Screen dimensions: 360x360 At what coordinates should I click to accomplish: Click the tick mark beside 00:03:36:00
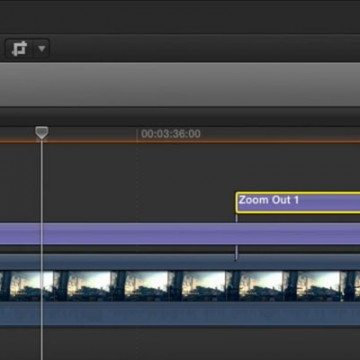pos(137,135)
